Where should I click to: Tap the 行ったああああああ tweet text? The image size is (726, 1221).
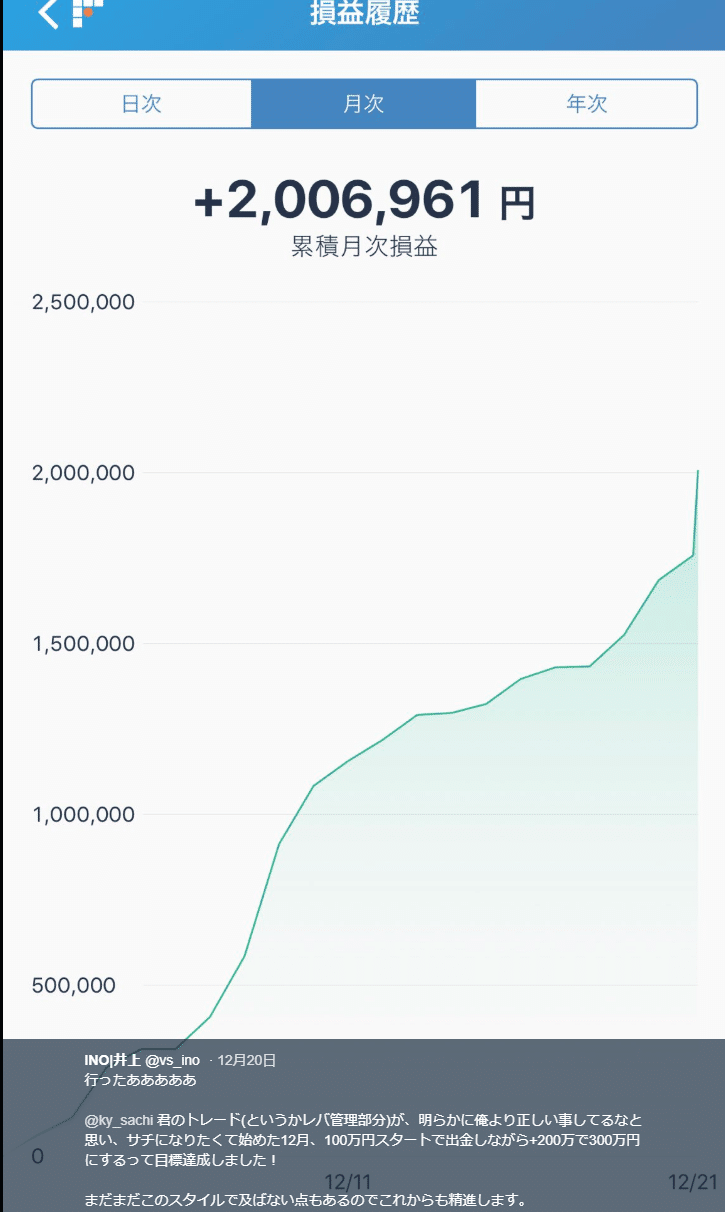tap(141, 1080)
